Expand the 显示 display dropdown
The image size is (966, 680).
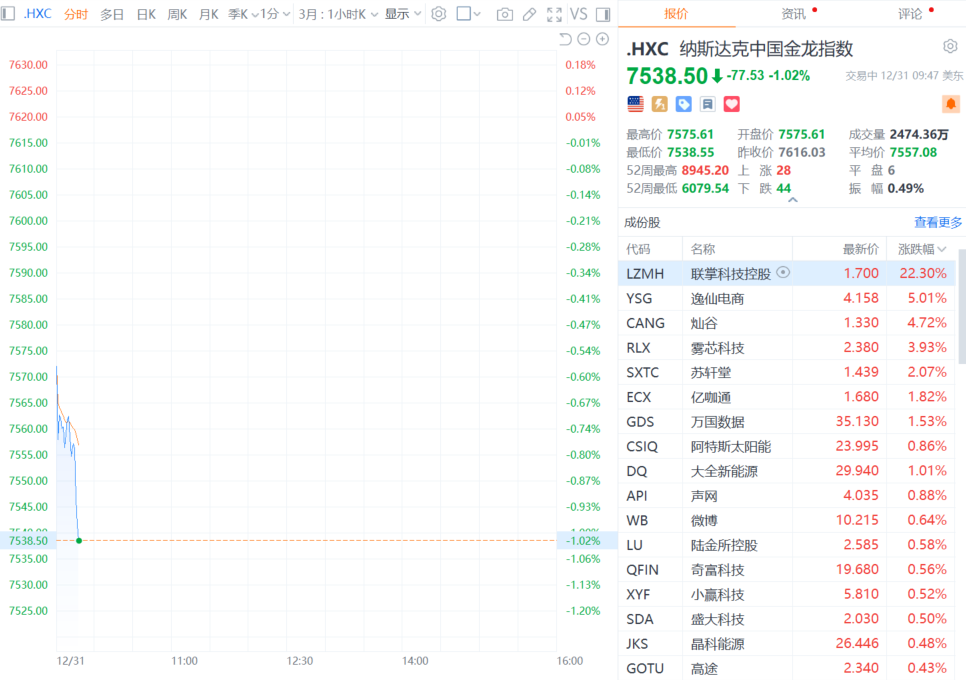pos(403,14)
